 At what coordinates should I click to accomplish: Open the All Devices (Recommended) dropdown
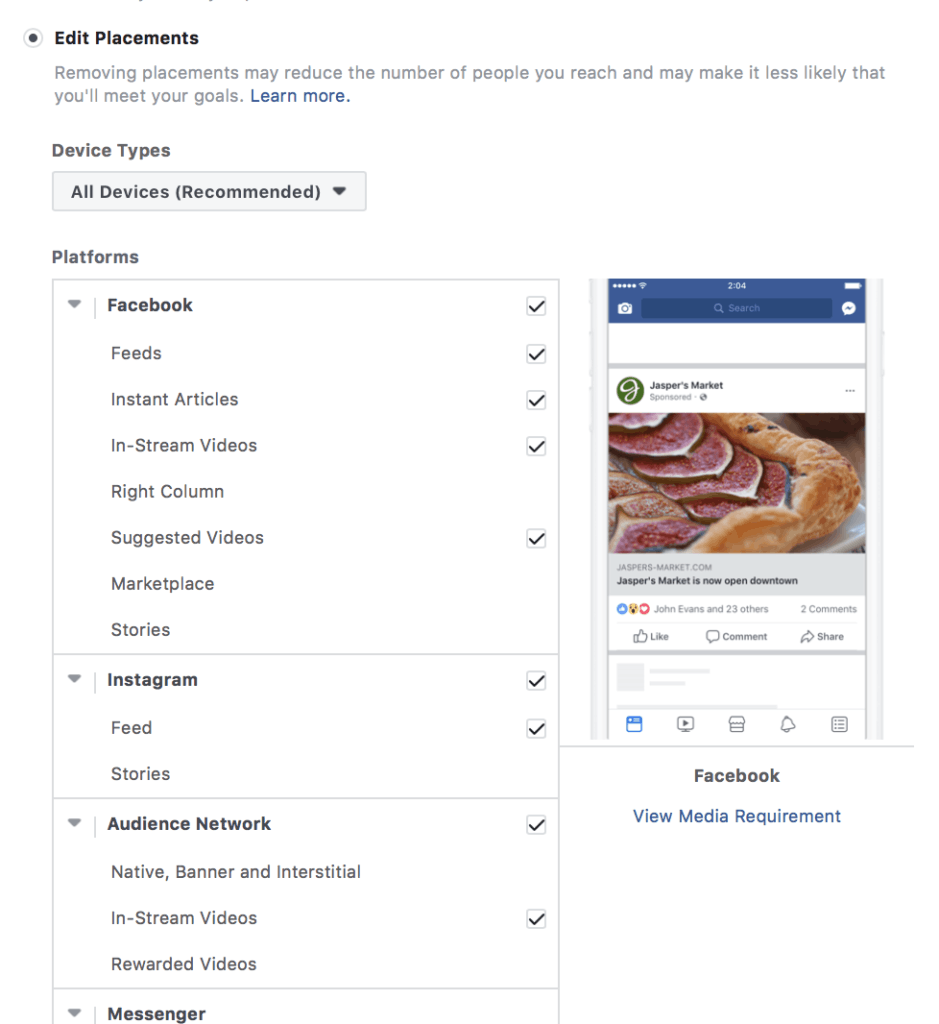click(209, 191)
